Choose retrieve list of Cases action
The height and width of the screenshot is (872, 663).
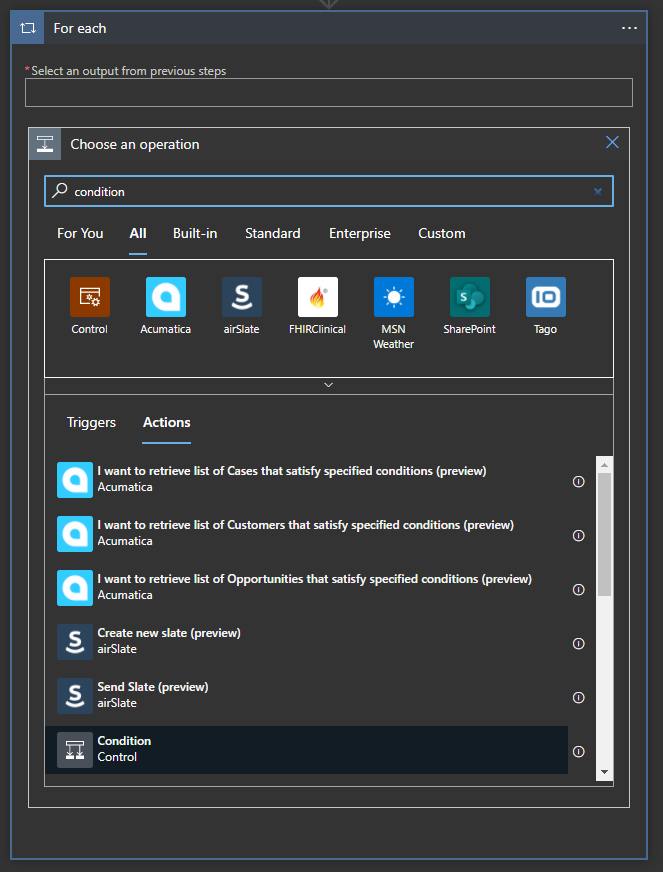click(306, 479)
